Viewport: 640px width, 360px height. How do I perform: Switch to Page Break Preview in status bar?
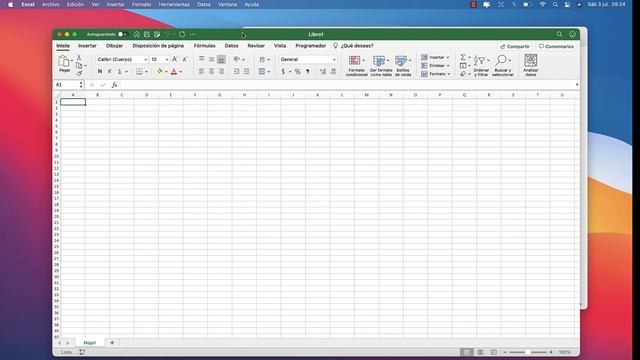(x=494, y=352)
